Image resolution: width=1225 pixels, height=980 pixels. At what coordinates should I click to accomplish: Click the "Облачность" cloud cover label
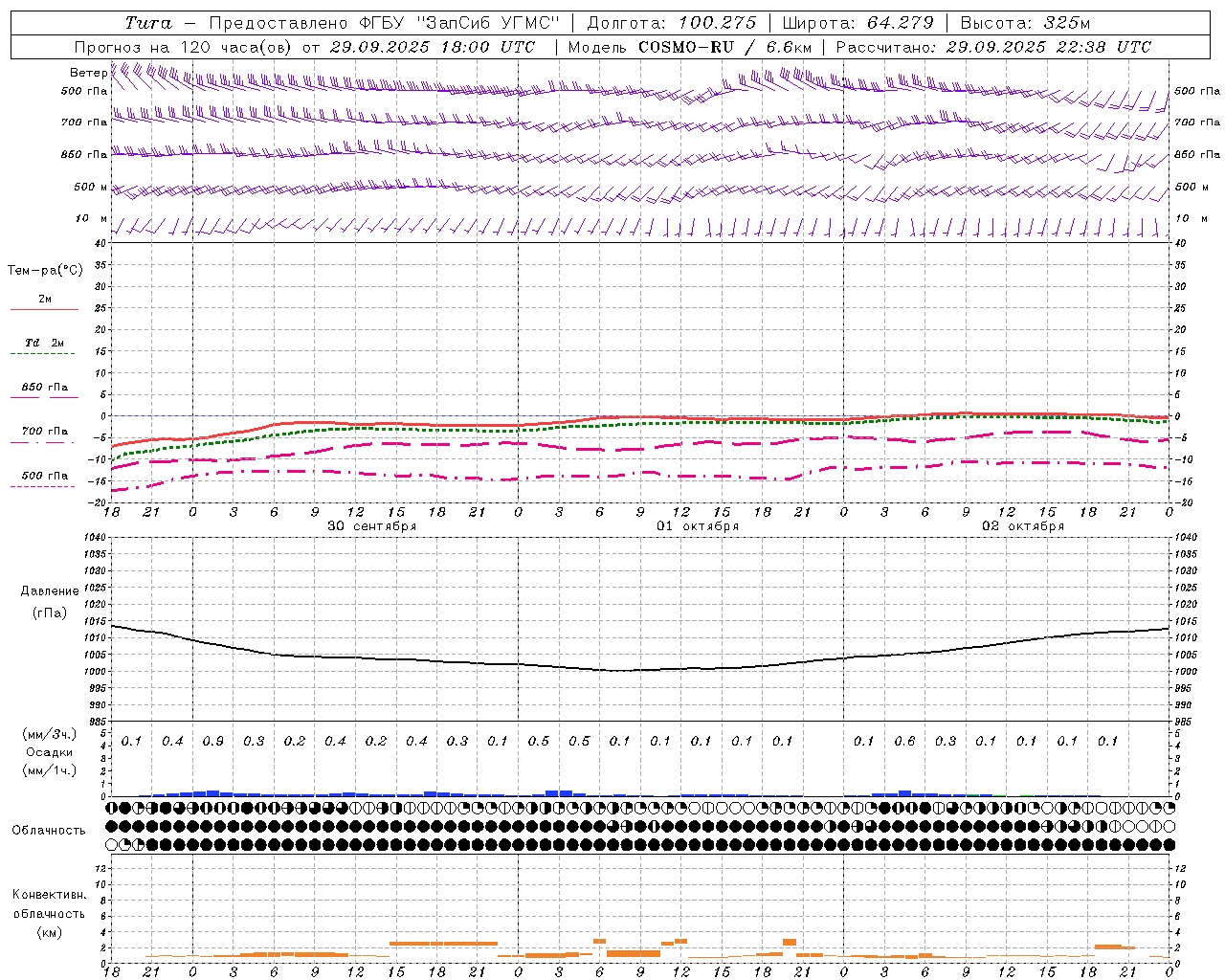(x=49, y=831)
